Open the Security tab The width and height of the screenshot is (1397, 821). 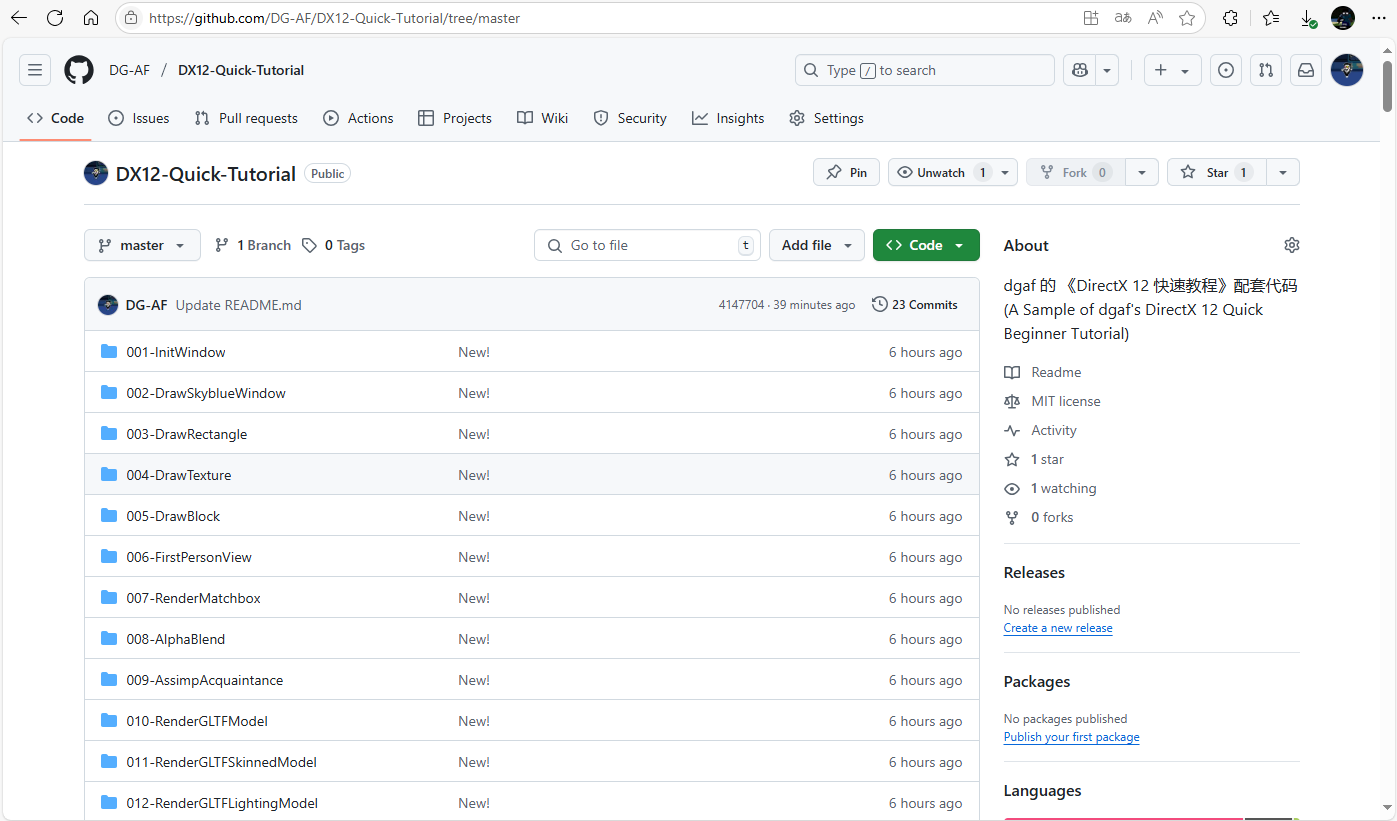tap(630, 118)
